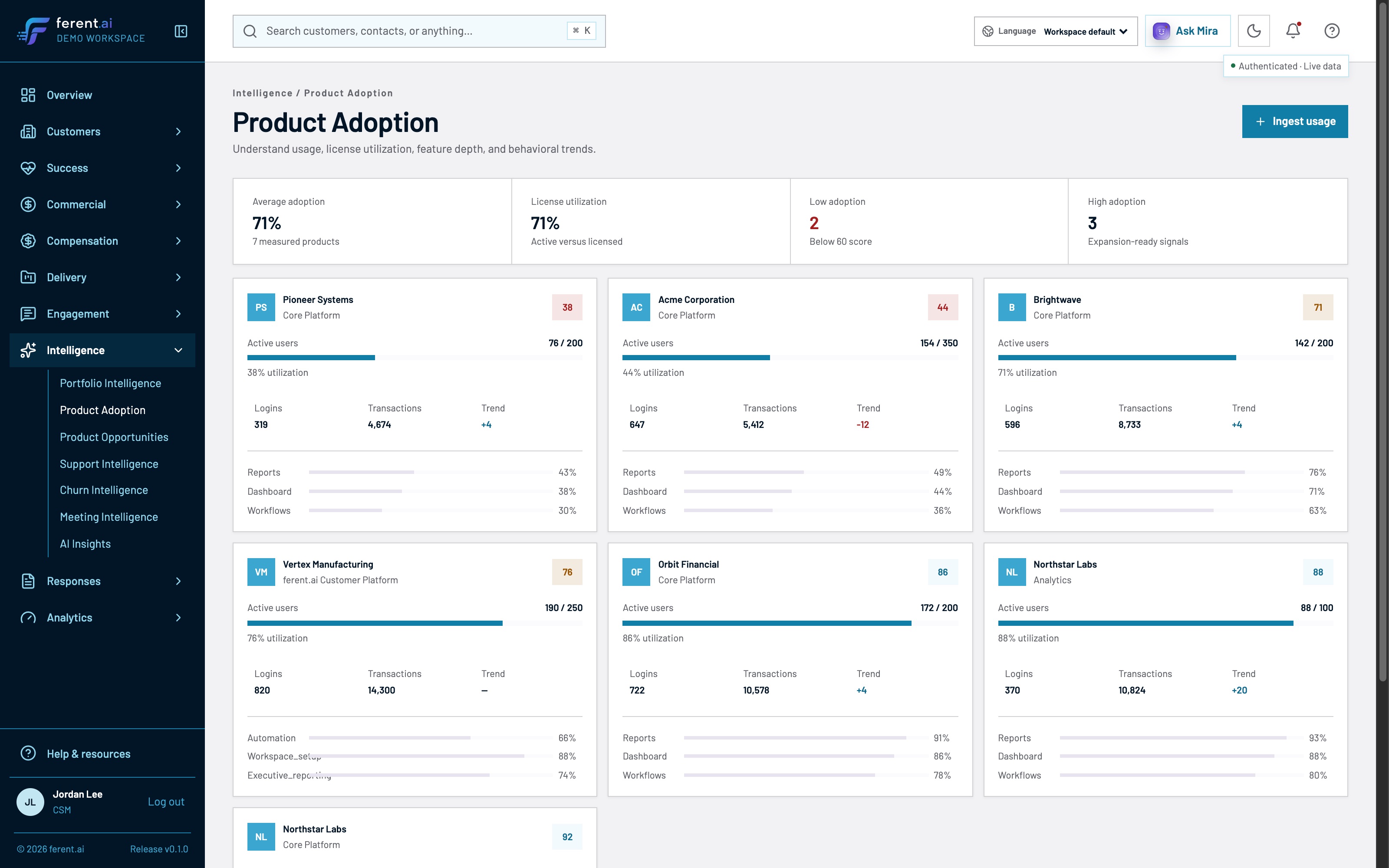Go to Product Opportunities
Screen dimensions: 1389x868
[114, 437]
